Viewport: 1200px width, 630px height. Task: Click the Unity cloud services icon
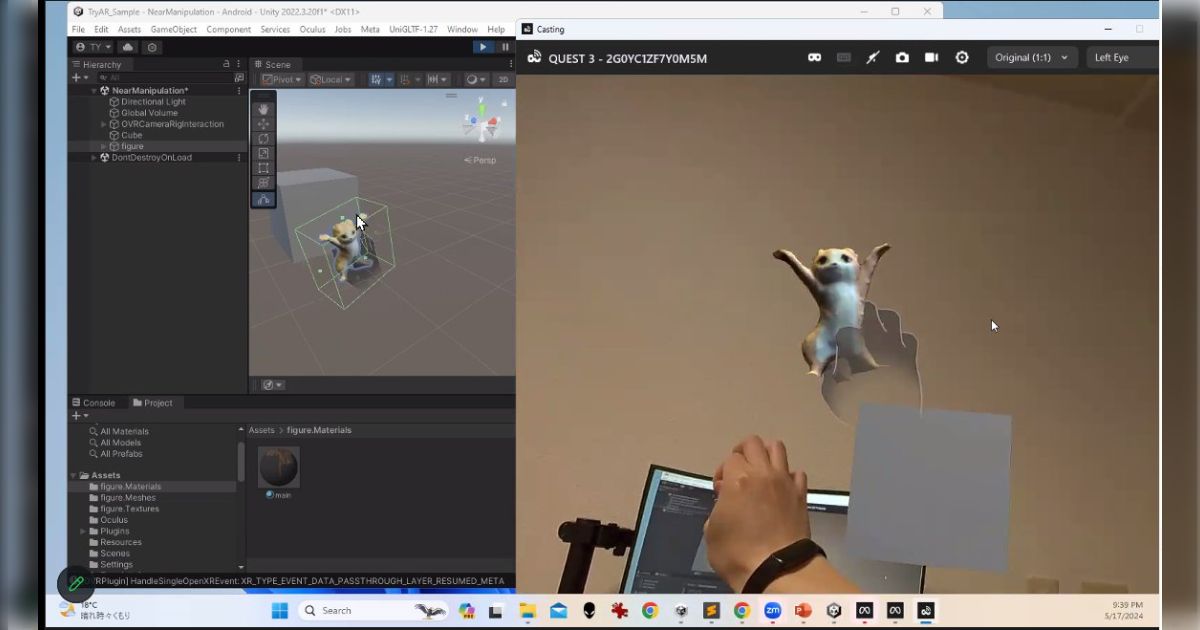click(x=128, y=47)
